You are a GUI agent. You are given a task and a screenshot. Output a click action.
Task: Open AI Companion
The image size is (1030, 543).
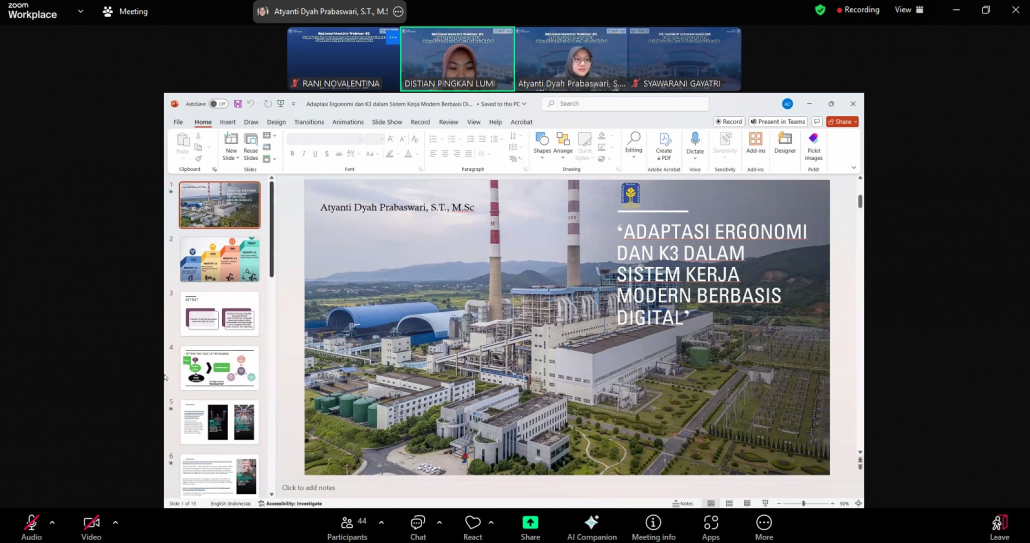(x=592, y=527)
